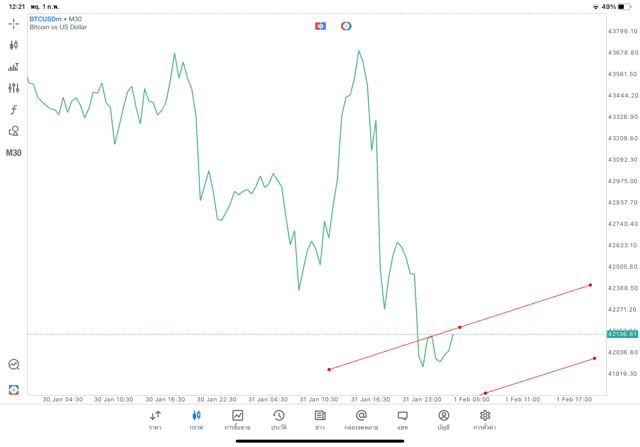Tap the chart search icon at lower left
The height and width of the screenshot is (447, 640).
pos(14,365)
